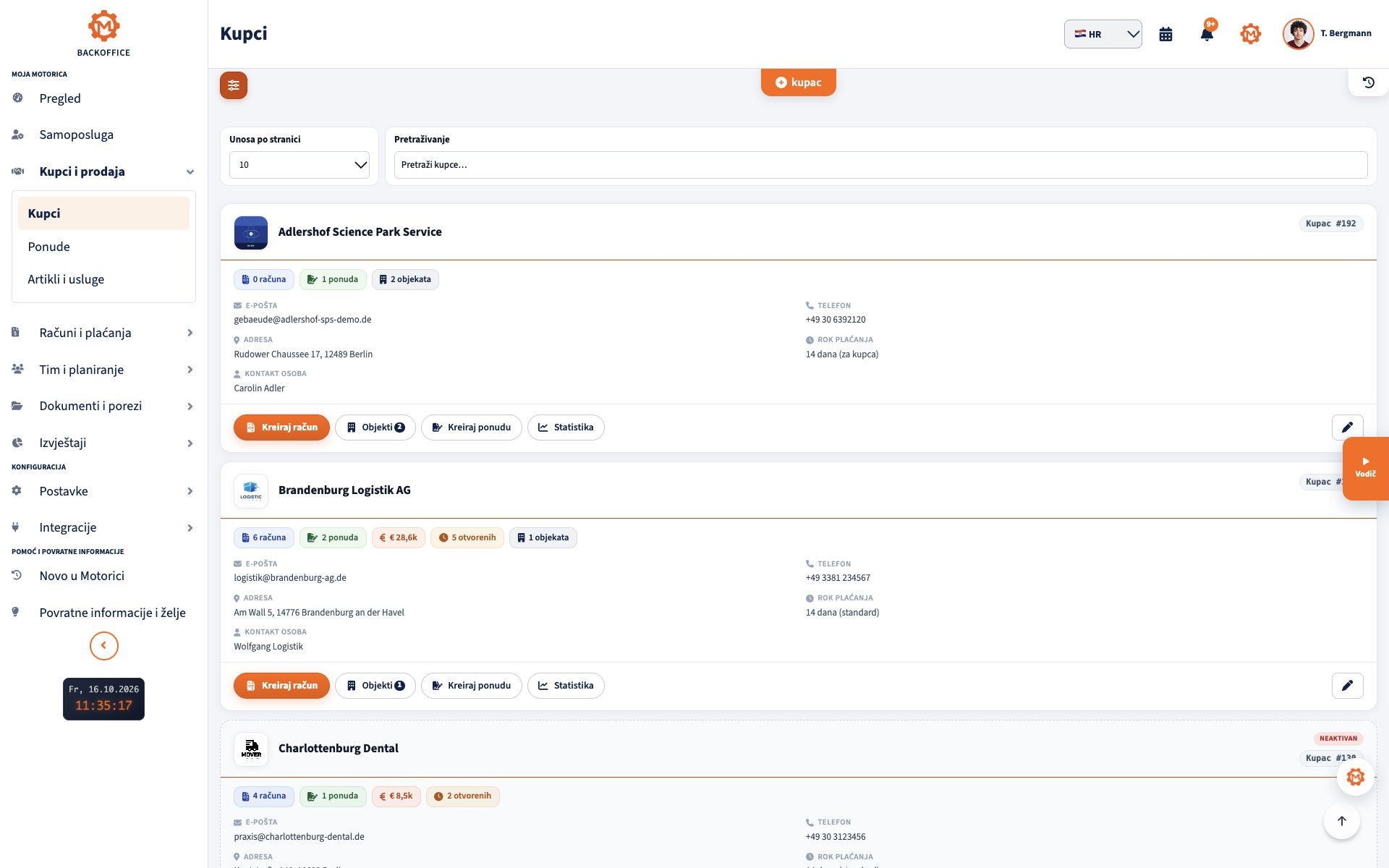1389x868 pixels.
Task: Click the scroll-to-top arrow button
Action: (1341, 821)
